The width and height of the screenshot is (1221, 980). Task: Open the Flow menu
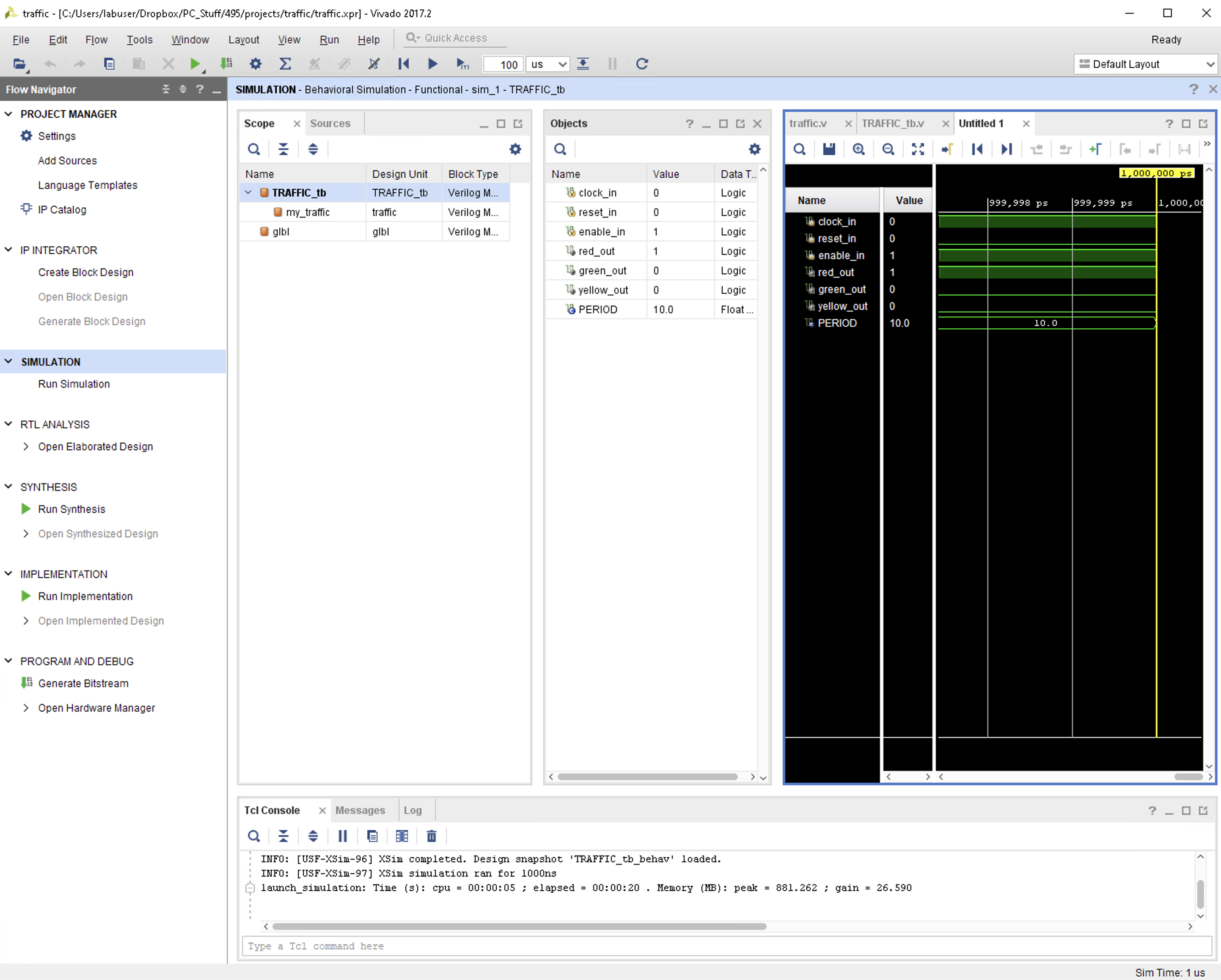click(96, 40)
